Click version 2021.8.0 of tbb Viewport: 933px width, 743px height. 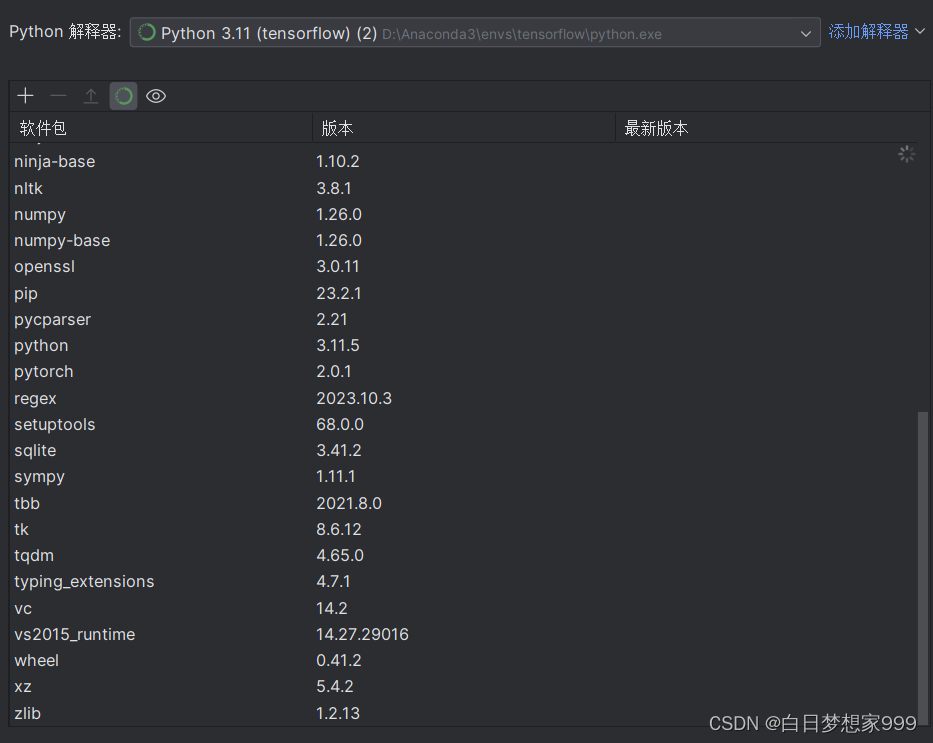[x=349, y=503]
